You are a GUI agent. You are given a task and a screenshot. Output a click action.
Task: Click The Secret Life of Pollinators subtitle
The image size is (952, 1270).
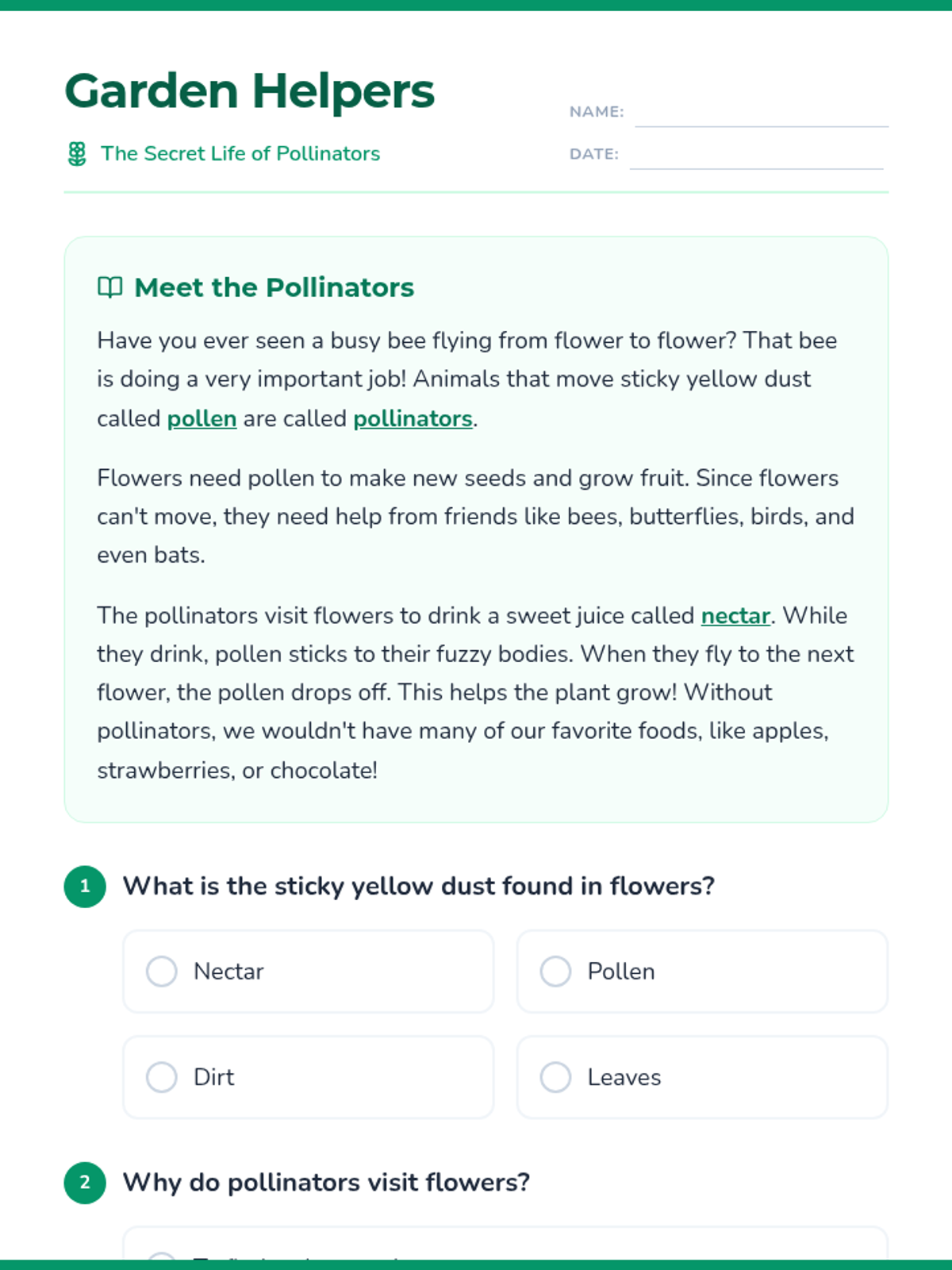240,154
